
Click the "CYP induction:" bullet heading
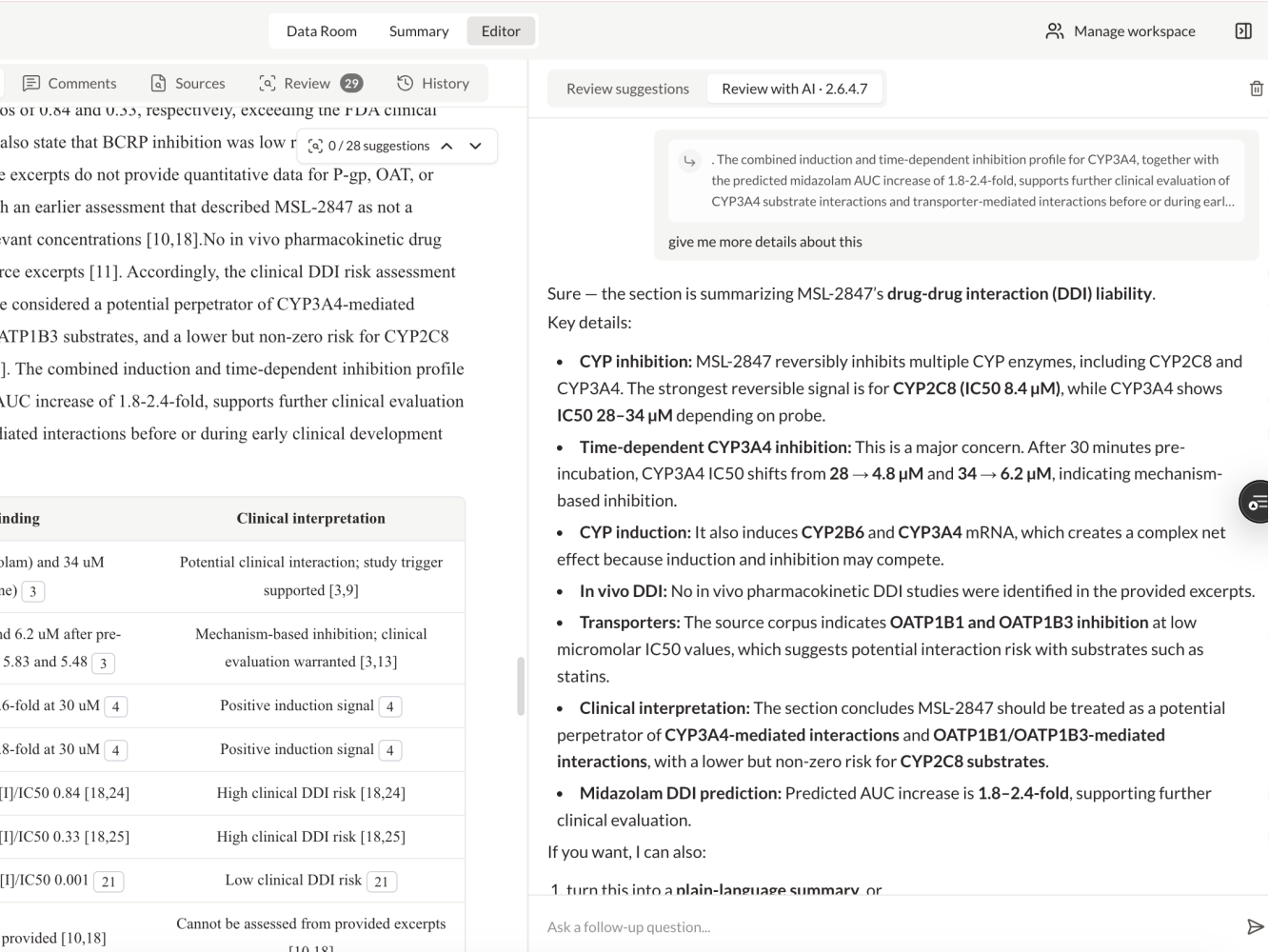tap(635, 533)
